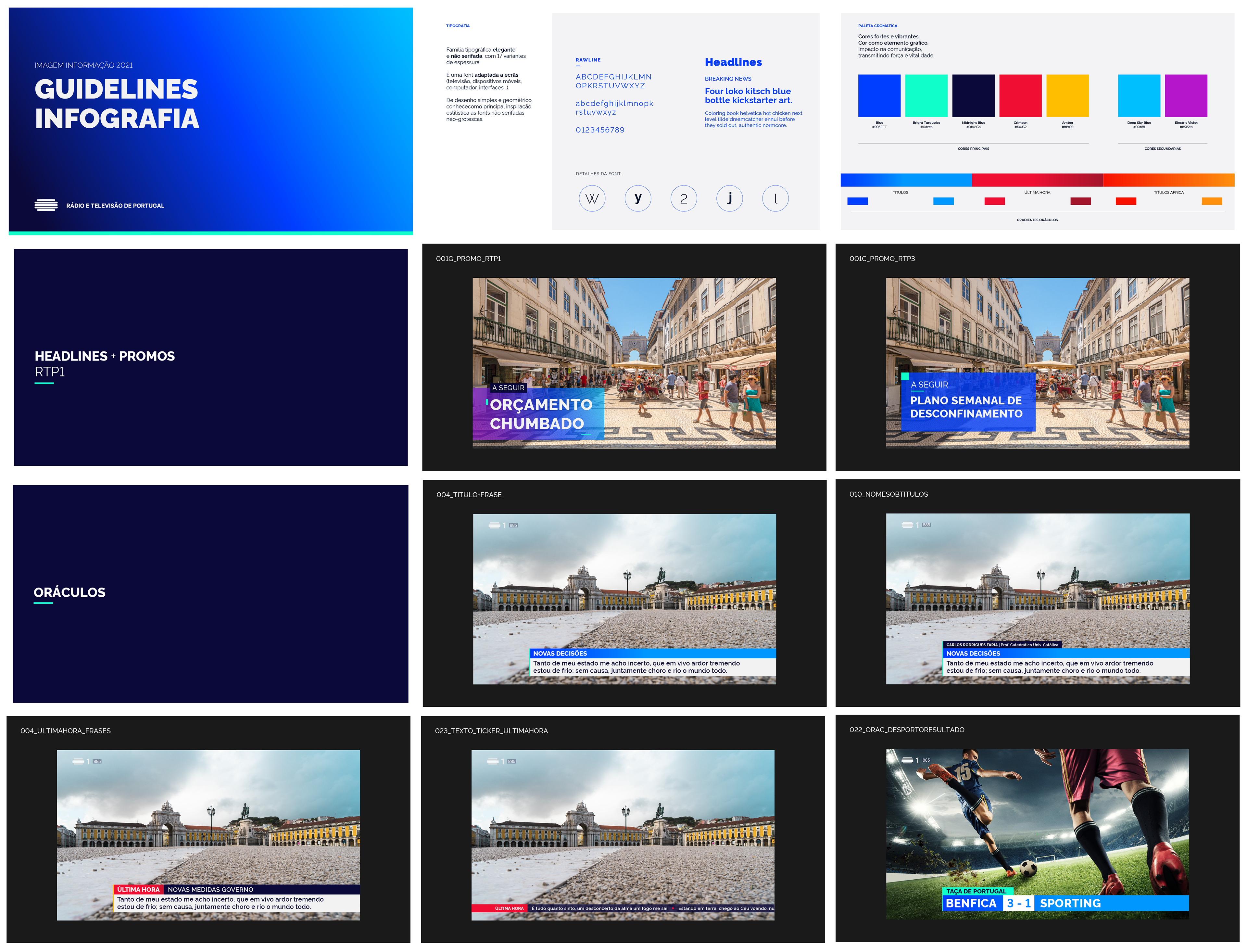Click the 3 - 1 score box
1247x952 pixels.
pyautogui.click(x=1018, y=903)
